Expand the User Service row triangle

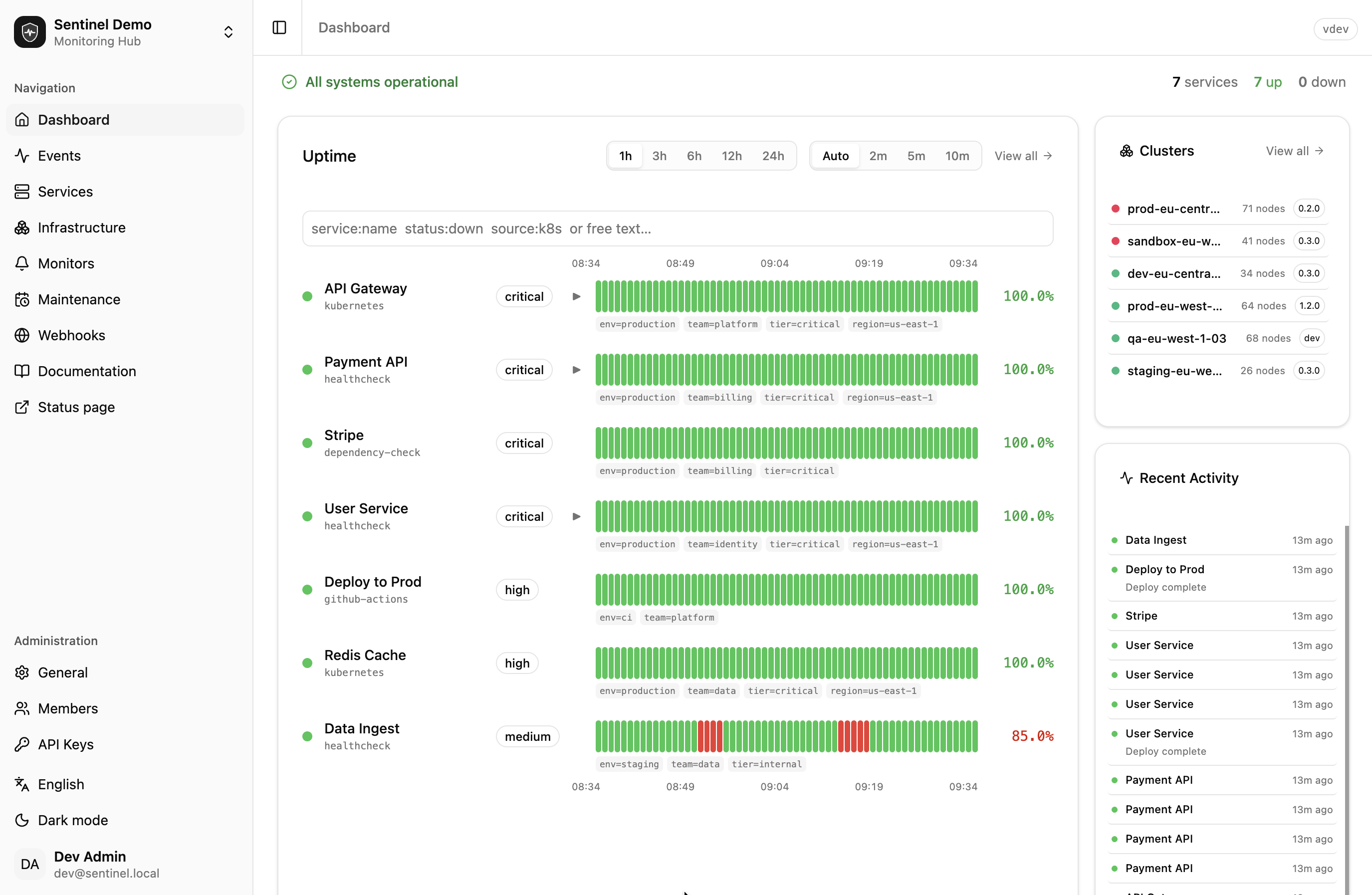576,516
